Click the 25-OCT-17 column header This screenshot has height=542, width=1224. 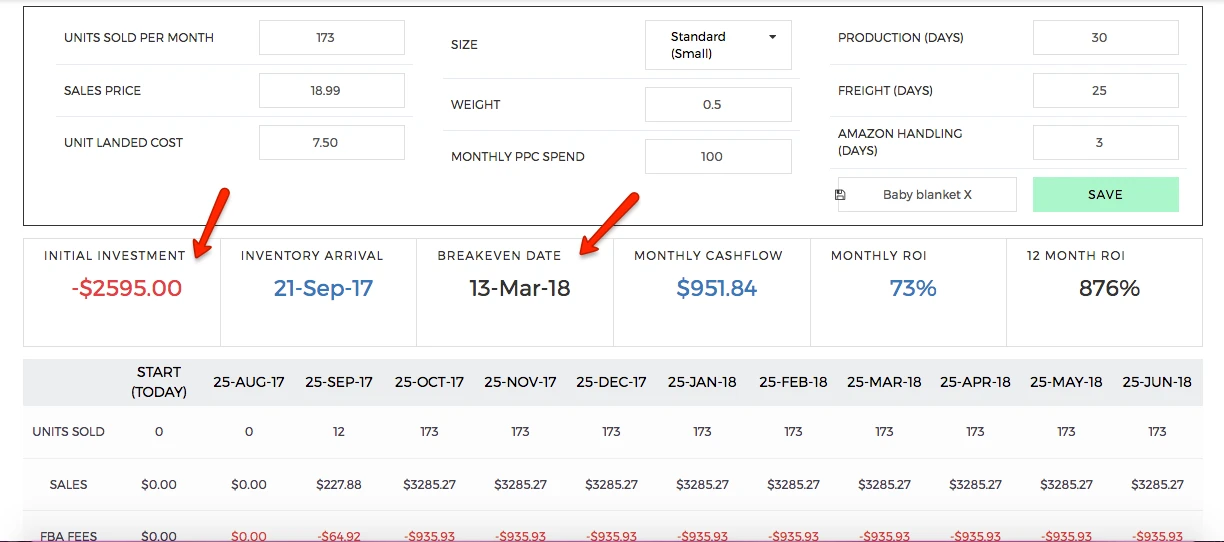430,382
